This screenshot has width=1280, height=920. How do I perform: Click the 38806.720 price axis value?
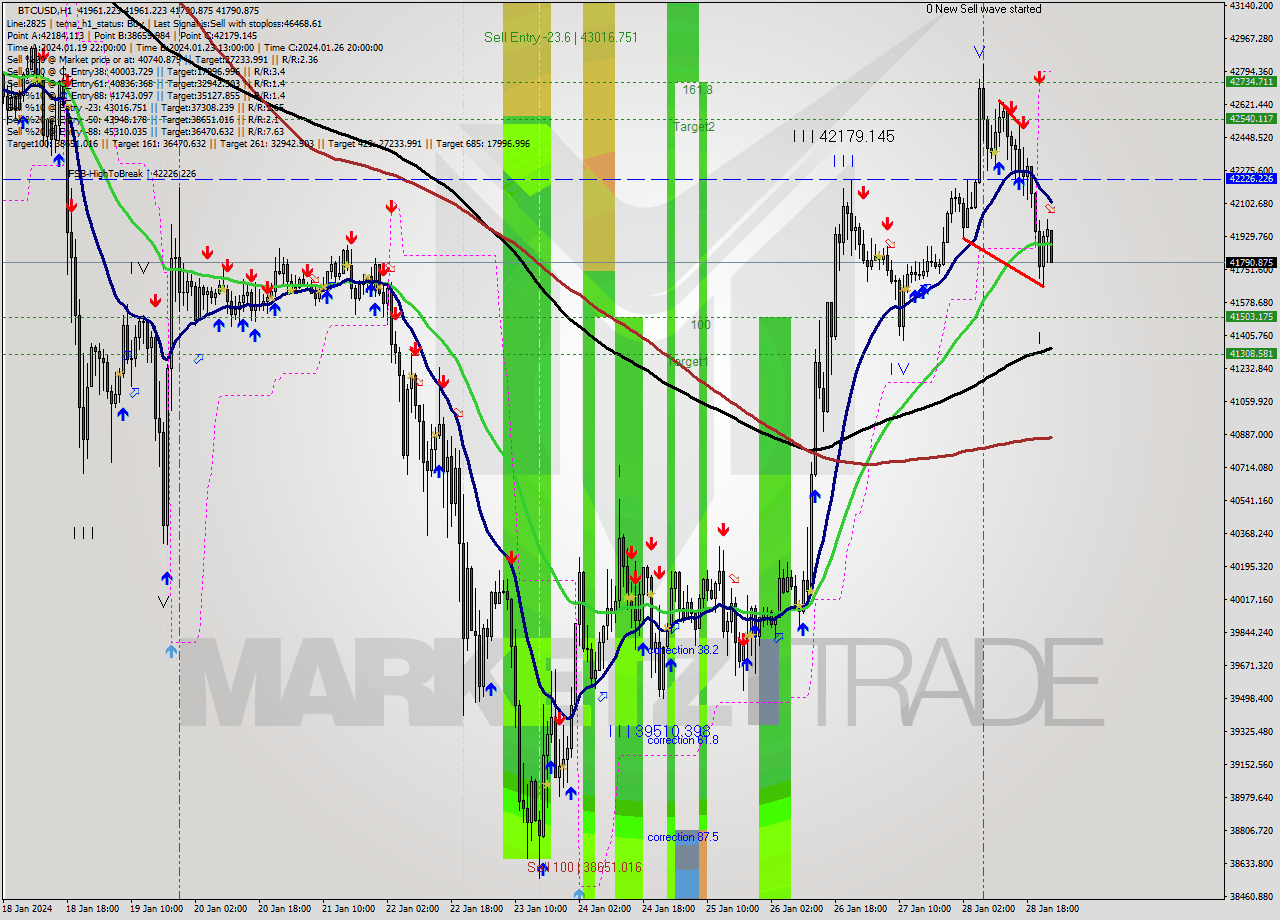[1251, 830]
